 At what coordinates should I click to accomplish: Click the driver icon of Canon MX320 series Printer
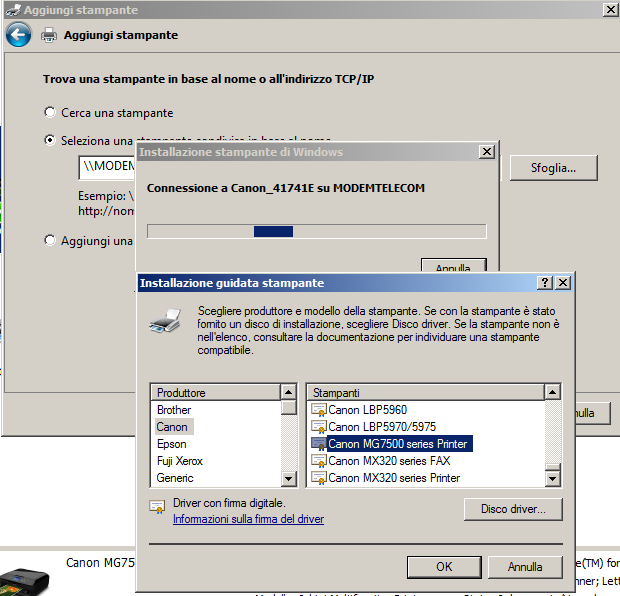click(319, 478)
